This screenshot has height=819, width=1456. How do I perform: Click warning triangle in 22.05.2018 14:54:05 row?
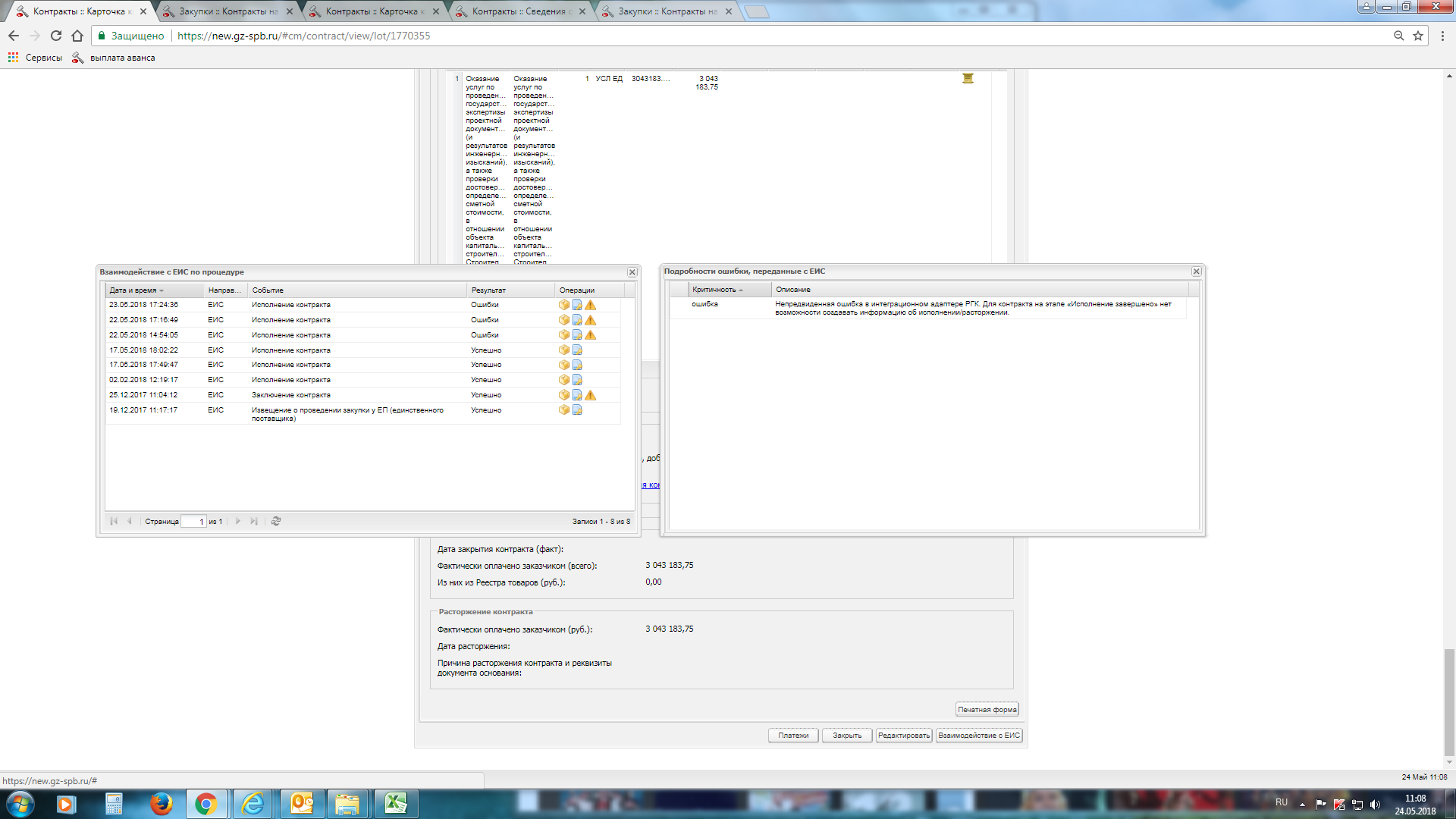coord(591,335)
